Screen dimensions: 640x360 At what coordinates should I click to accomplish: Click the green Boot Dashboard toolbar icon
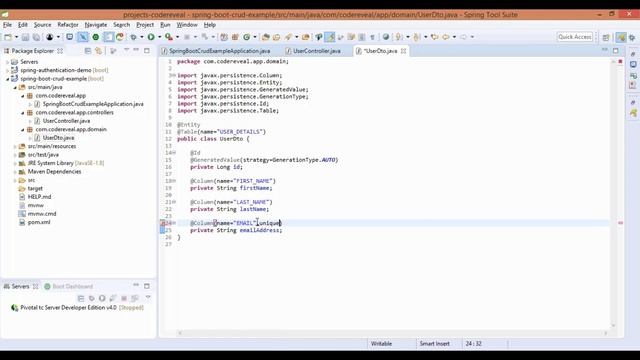(96, 37)
